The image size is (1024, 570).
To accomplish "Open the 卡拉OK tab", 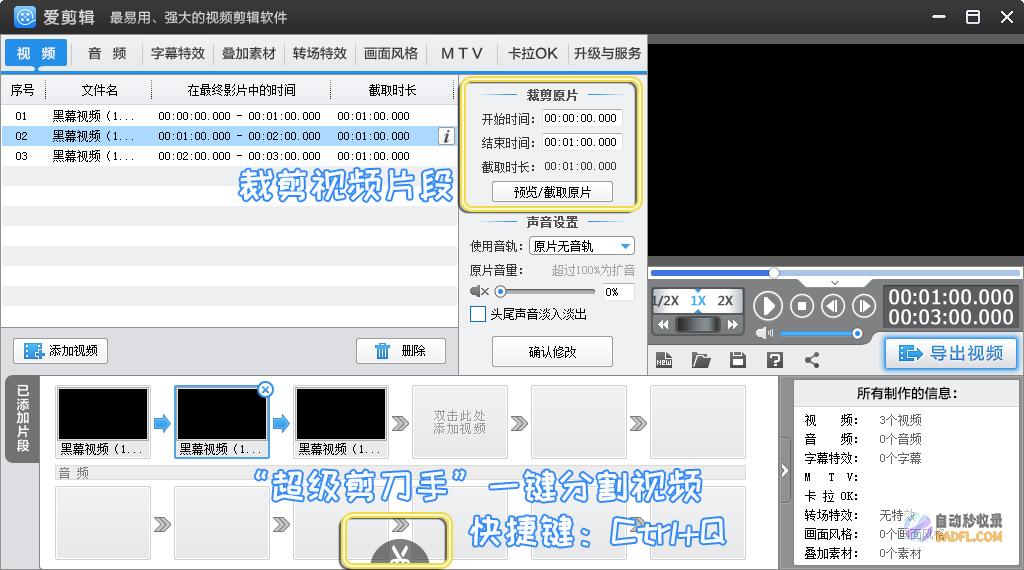I will 532,54.
